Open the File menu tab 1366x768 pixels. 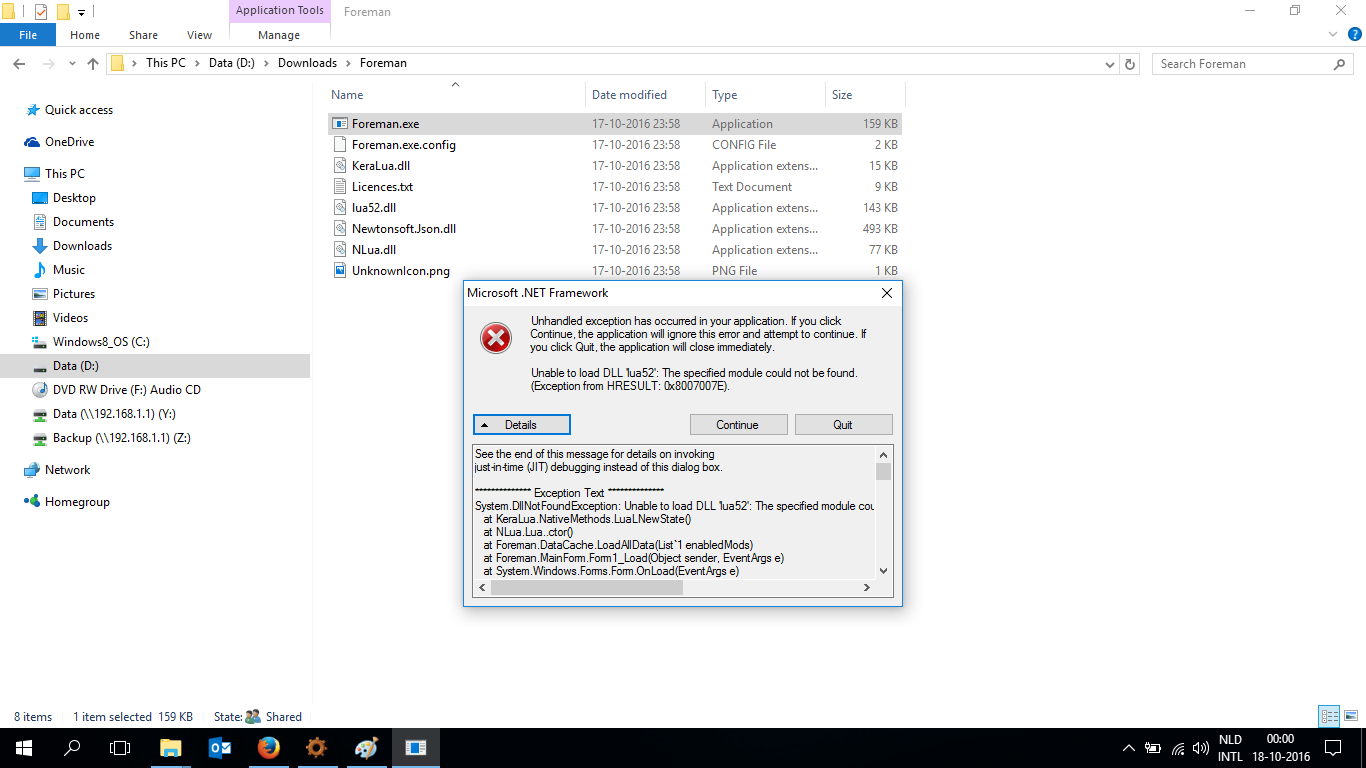click(x=28, y=35)
